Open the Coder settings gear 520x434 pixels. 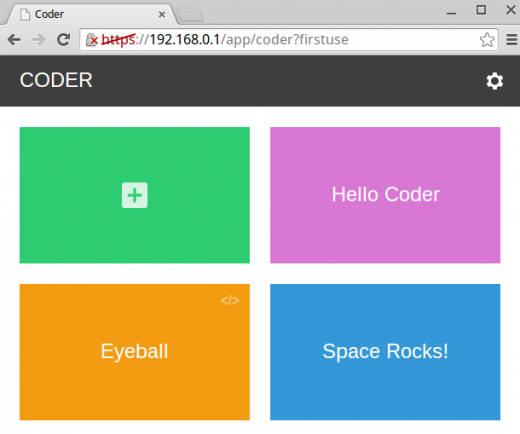pyautogui.click(x=495, y=81)
